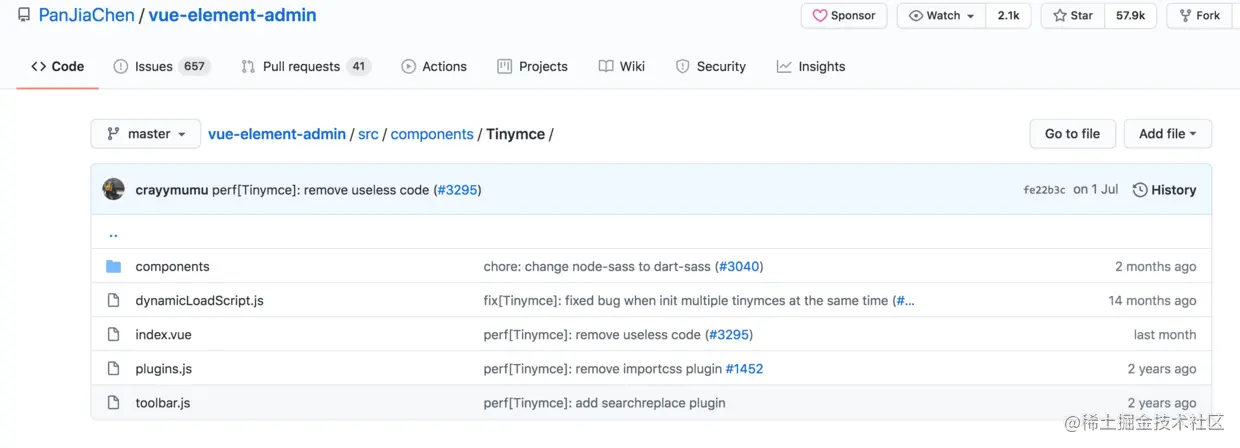Image resolution: width=1240 pixels, height=448 pixels.
Task: Click the Sponsor heart button
Action: pyautogui.click(x=843, y=16)
